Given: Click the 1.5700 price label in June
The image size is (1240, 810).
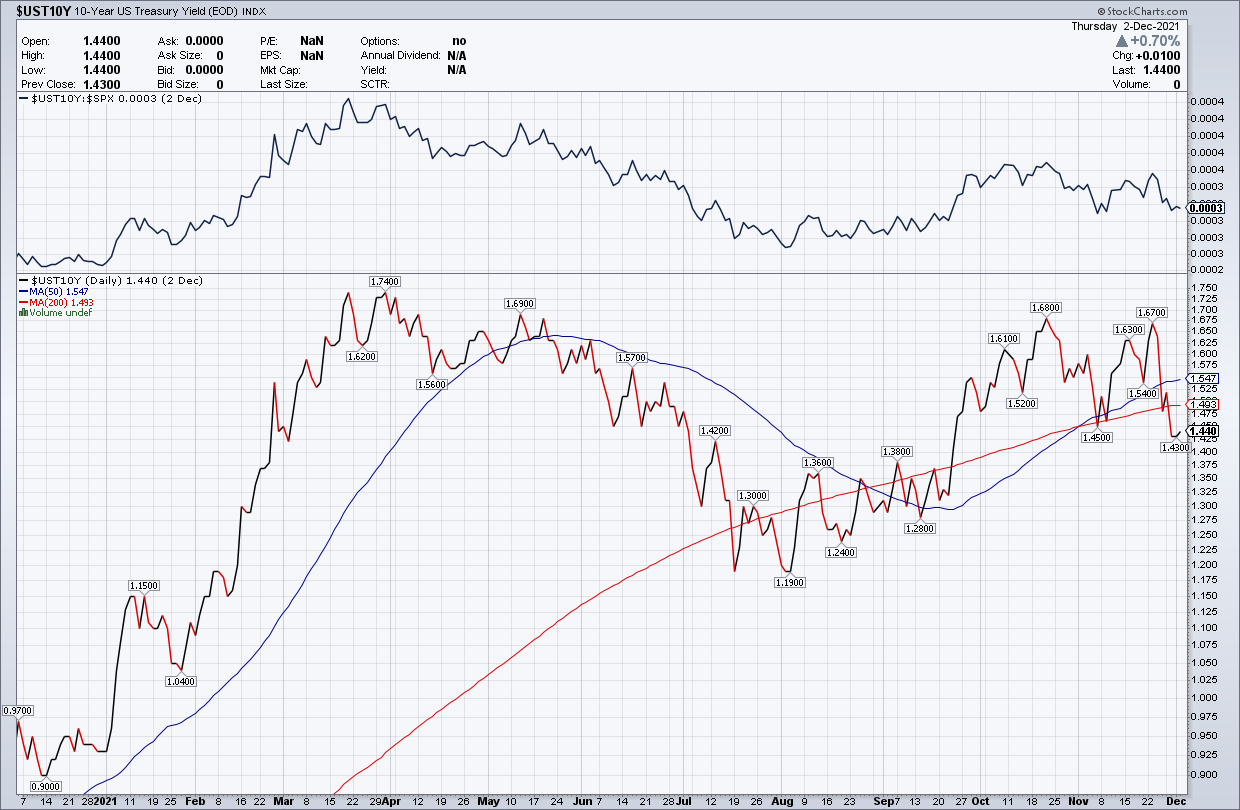Looking at the screenshot, I should pos(632,357).
